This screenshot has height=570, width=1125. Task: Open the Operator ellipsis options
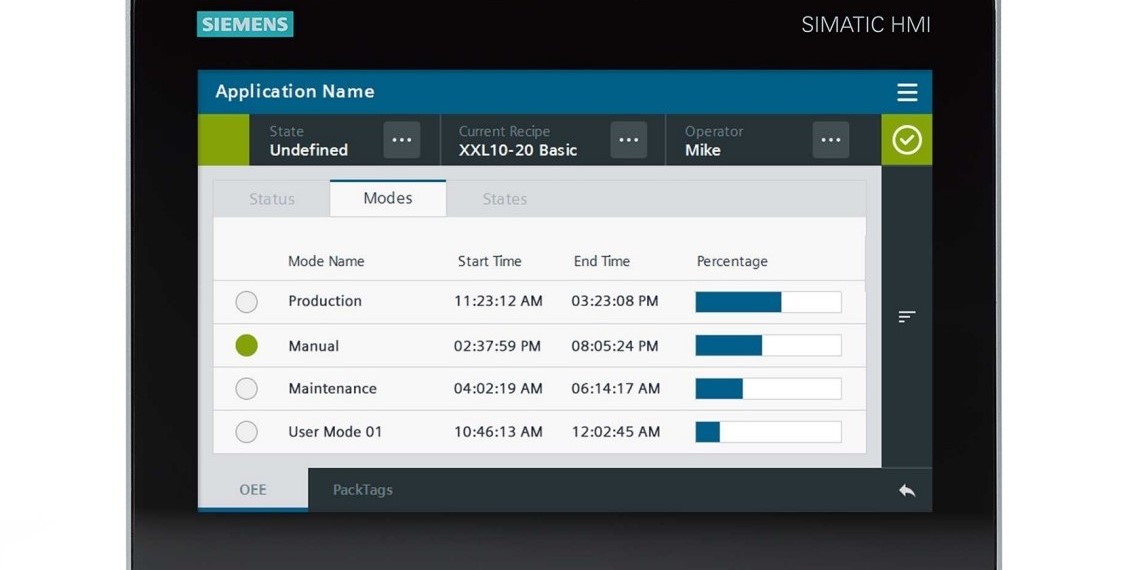coord(830,140)
